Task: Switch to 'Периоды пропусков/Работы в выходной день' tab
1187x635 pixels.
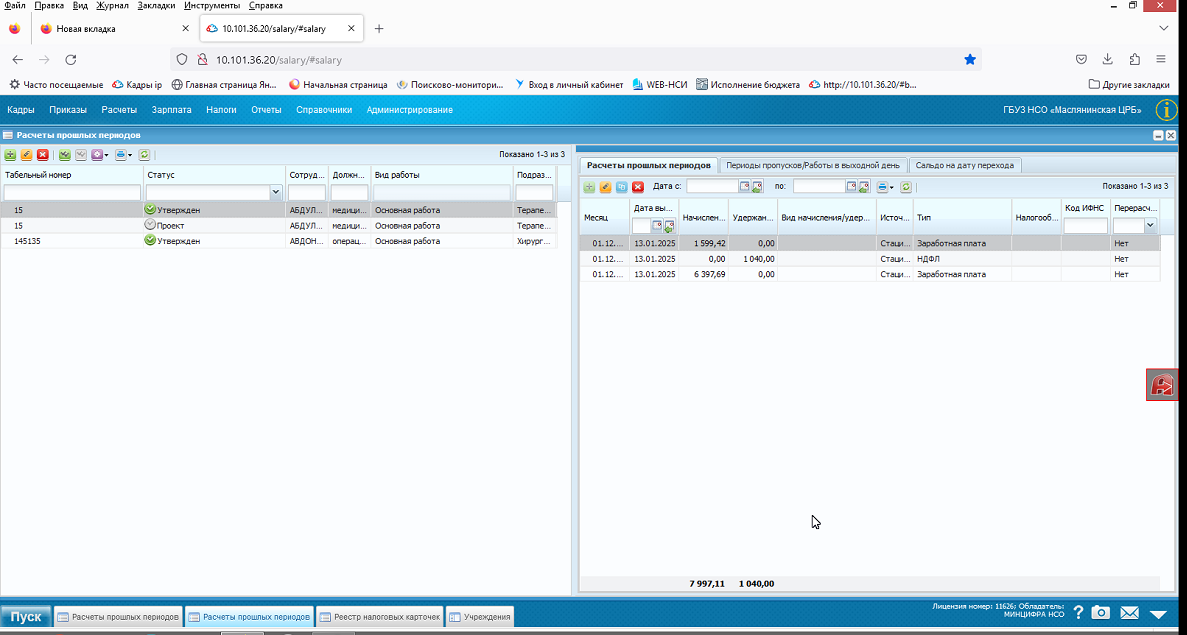Action: [812, 165]
